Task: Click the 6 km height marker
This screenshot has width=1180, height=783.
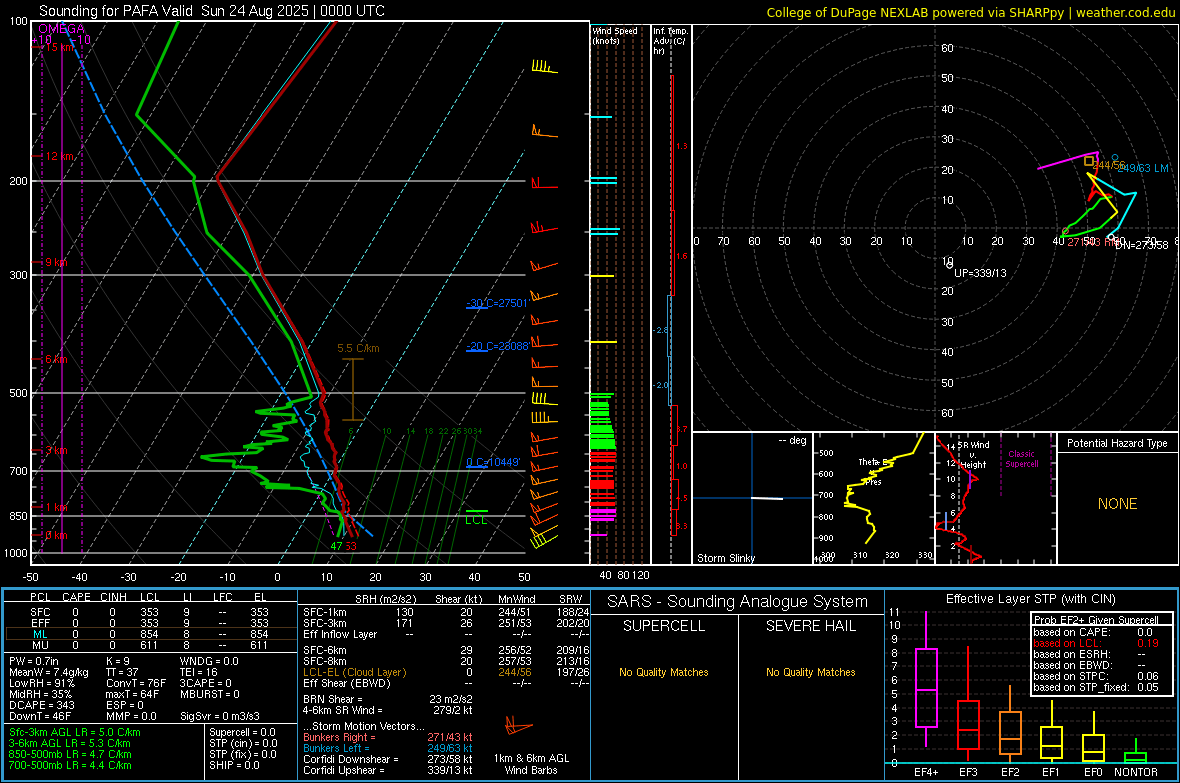Action: pos(56,360)
